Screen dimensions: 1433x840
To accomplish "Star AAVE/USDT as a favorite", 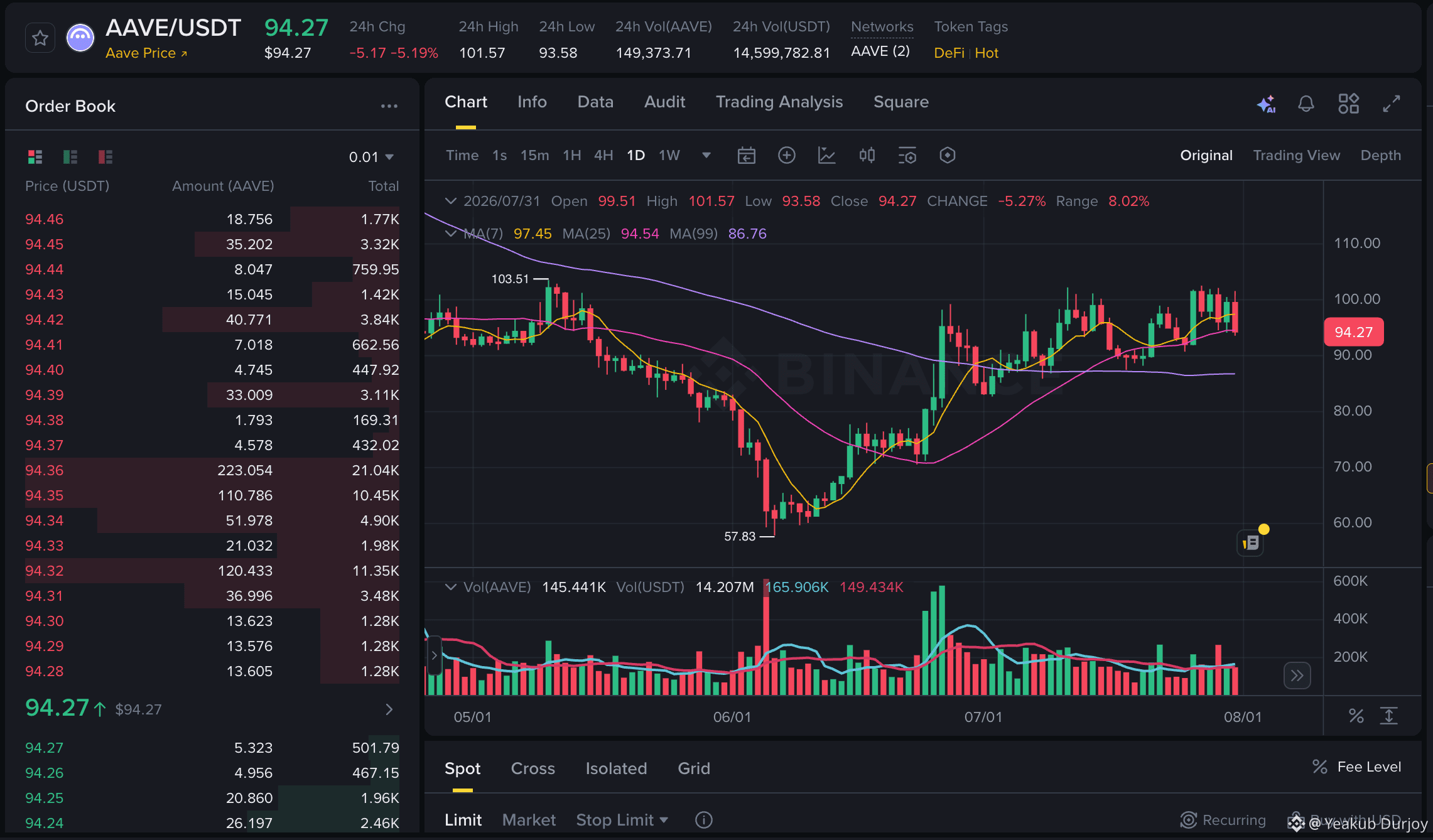I will tap(40, 38).
